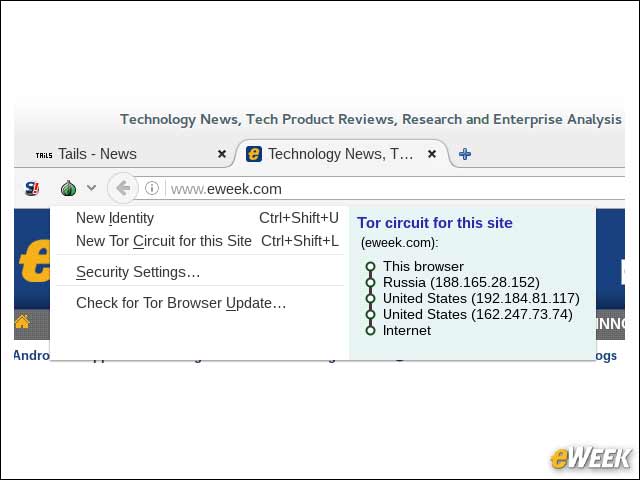640x480 pixels.
Task: Click Tor circuit for this site heading
Action: (x=435, y=223)
